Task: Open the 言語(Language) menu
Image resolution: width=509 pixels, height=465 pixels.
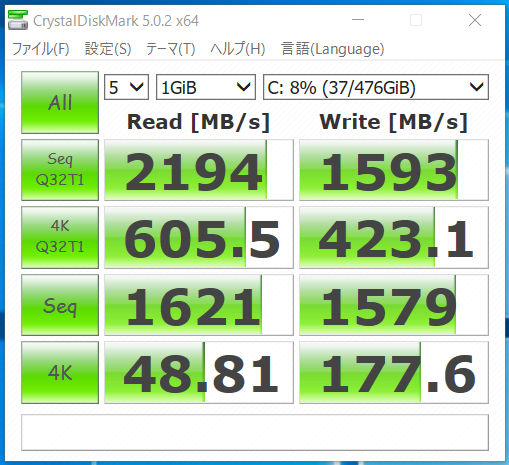Action: coord(333,49)
